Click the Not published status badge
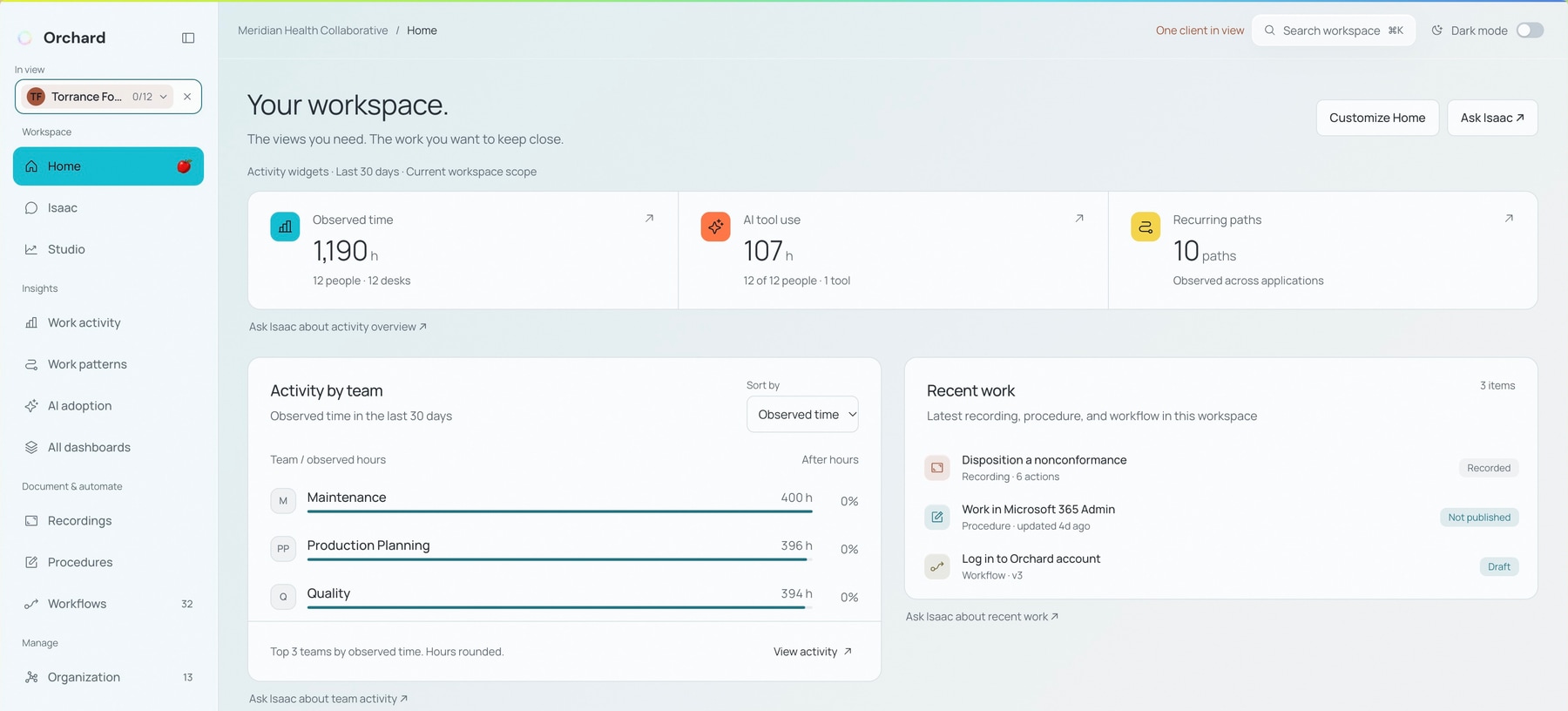 pos(1479,518)
